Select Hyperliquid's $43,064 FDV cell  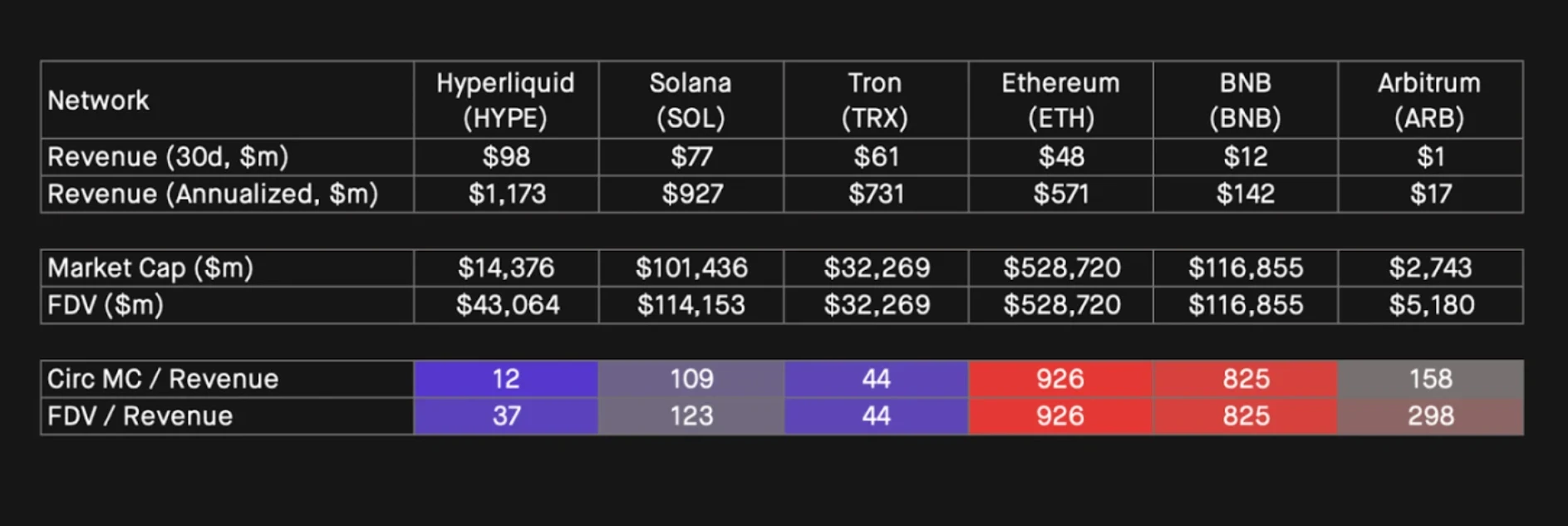coord(507,306)
